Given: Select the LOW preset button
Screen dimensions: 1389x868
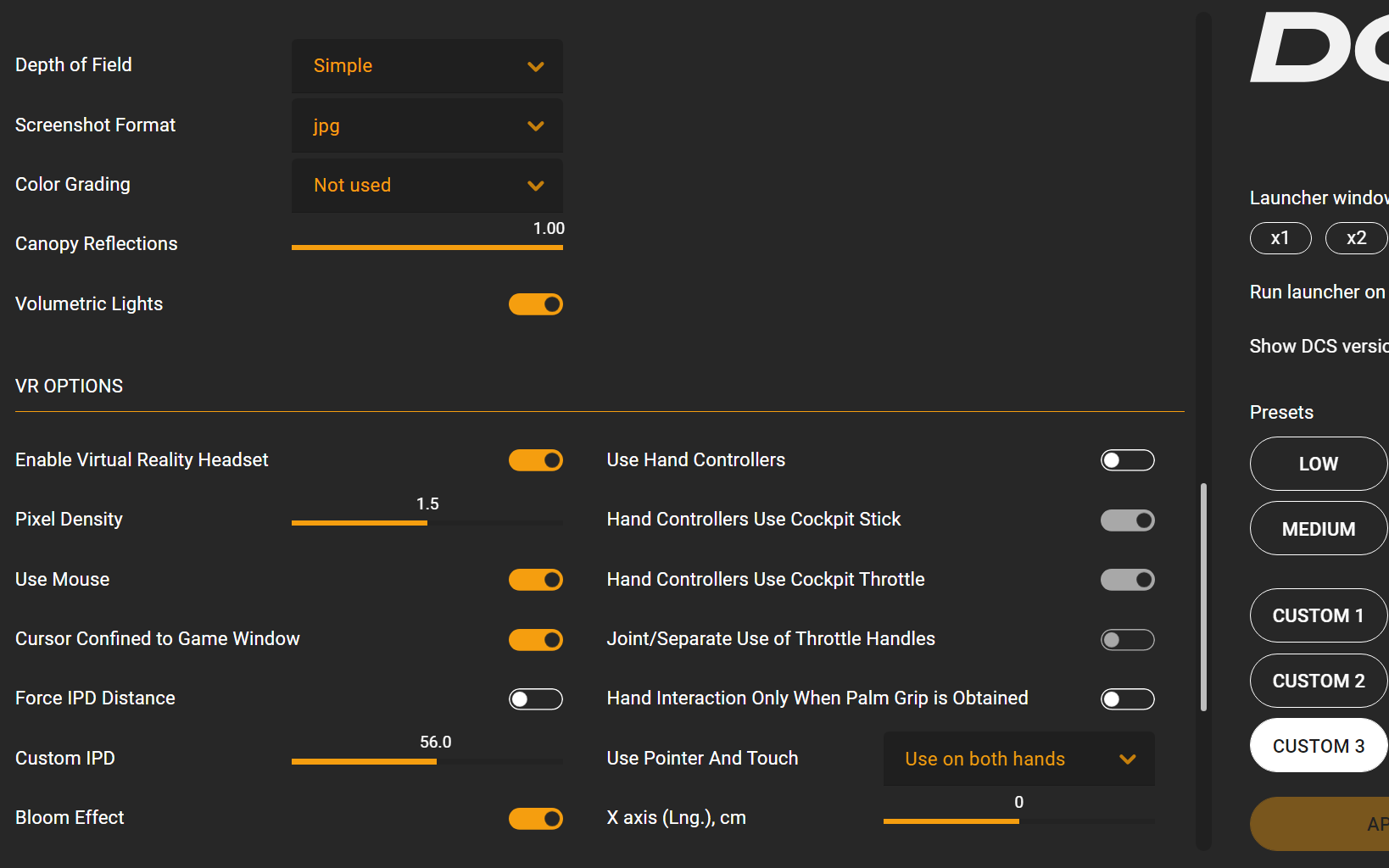Looking at the screenshot, I should coord(1318,464).
